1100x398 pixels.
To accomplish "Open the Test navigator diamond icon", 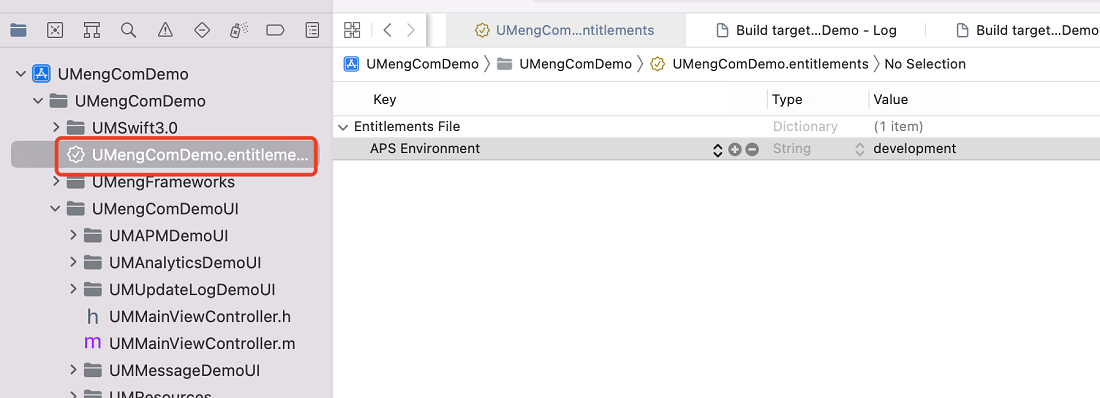I will tap(202, 29).
